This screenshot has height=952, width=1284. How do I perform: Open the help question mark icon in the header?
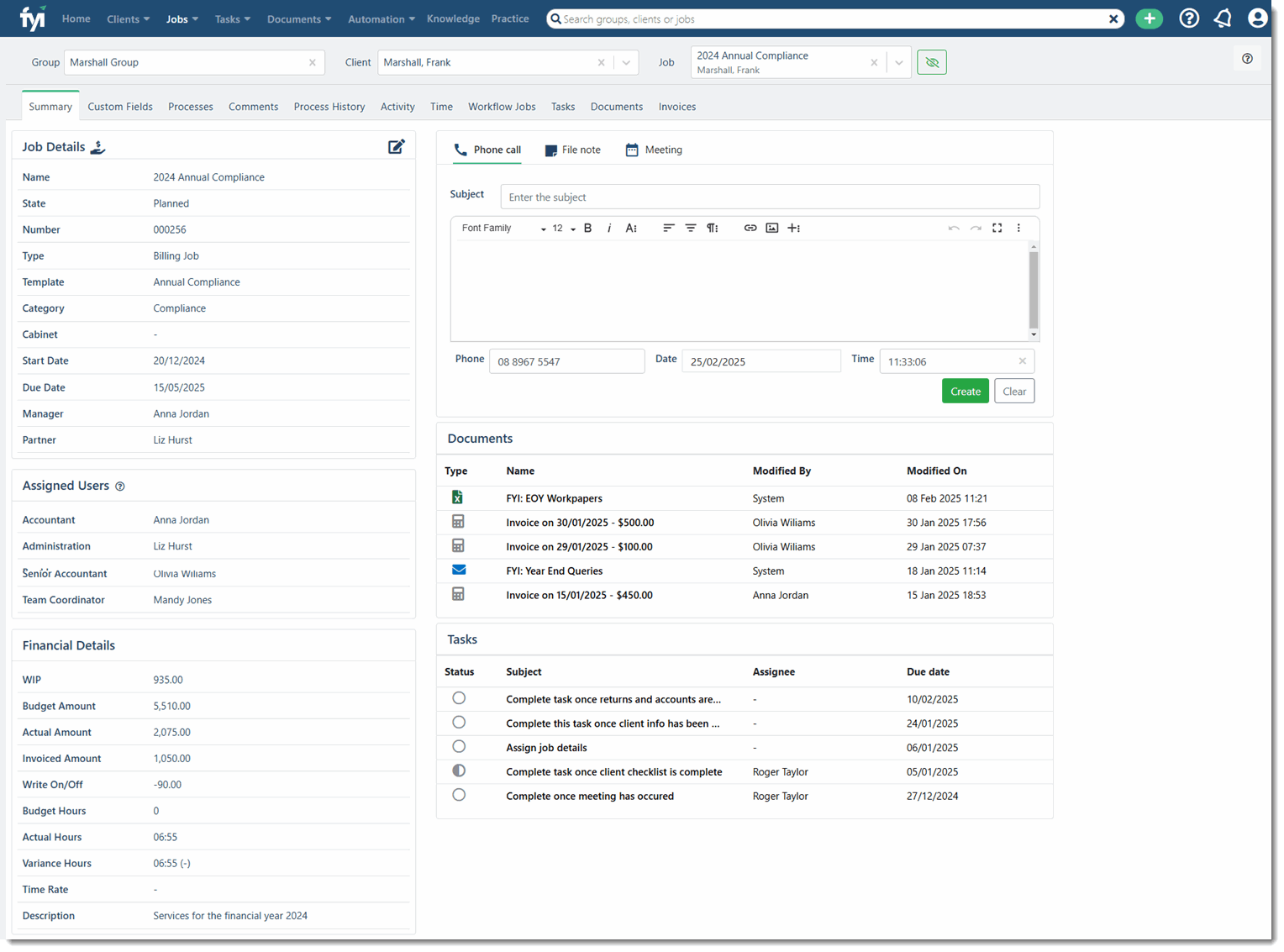click(1189, 18)
